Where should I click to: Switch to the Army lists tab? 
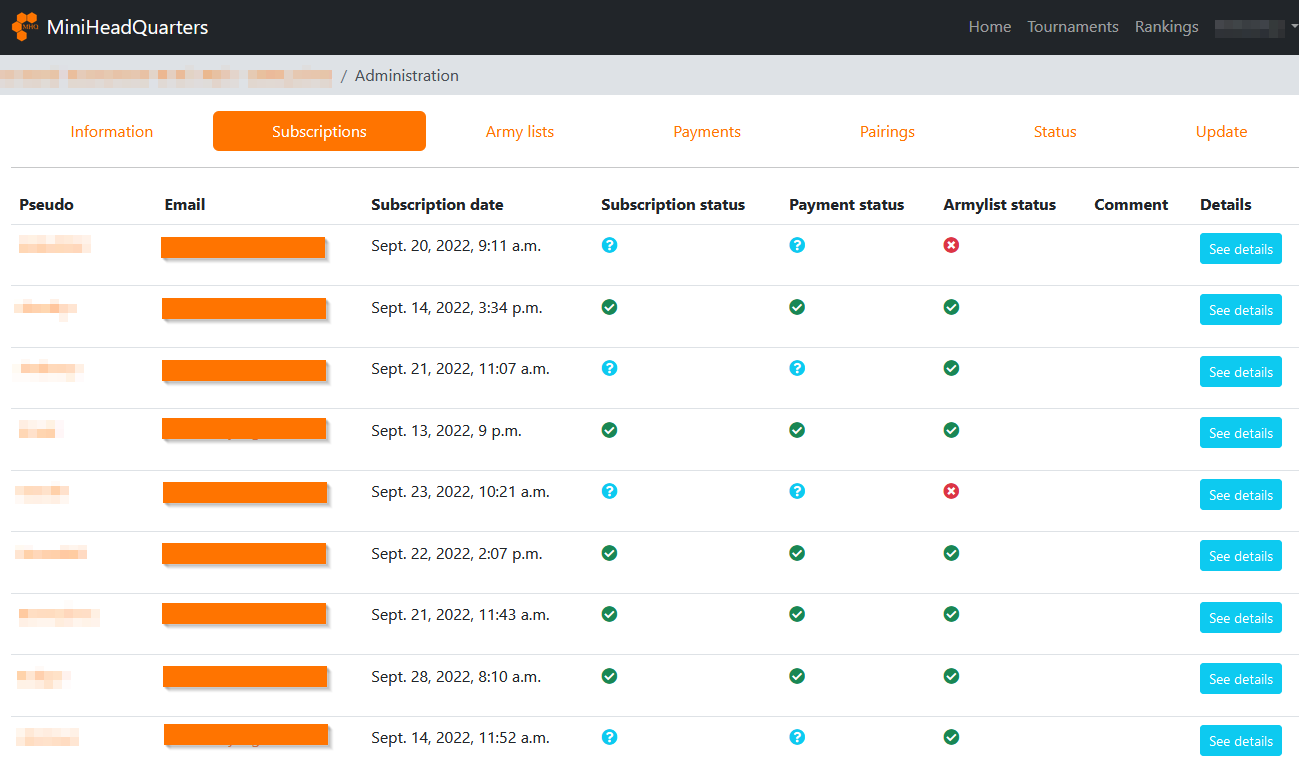[x=519, y=132]
